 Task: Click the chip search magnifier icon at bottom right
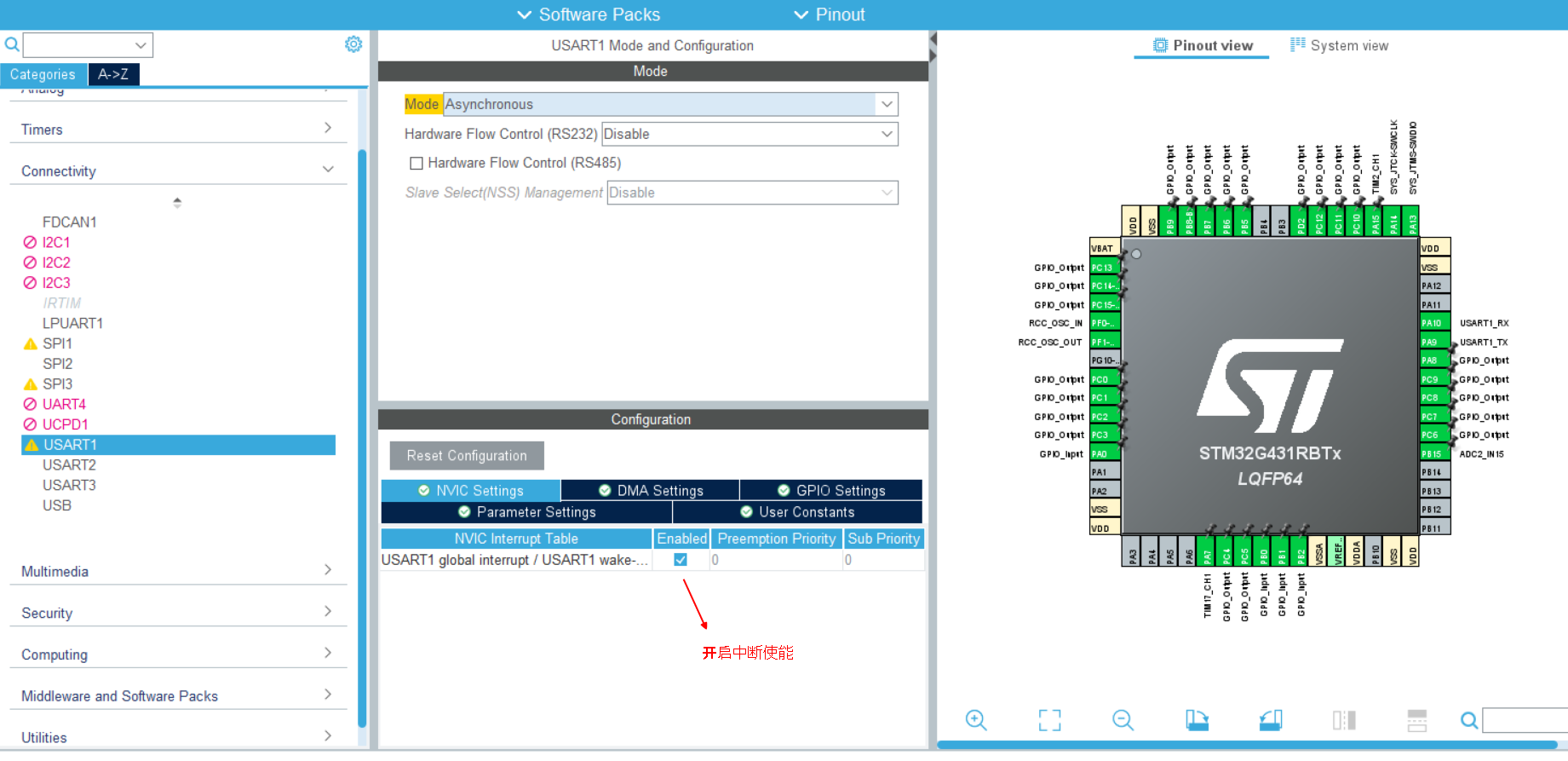click(1469, 721)
